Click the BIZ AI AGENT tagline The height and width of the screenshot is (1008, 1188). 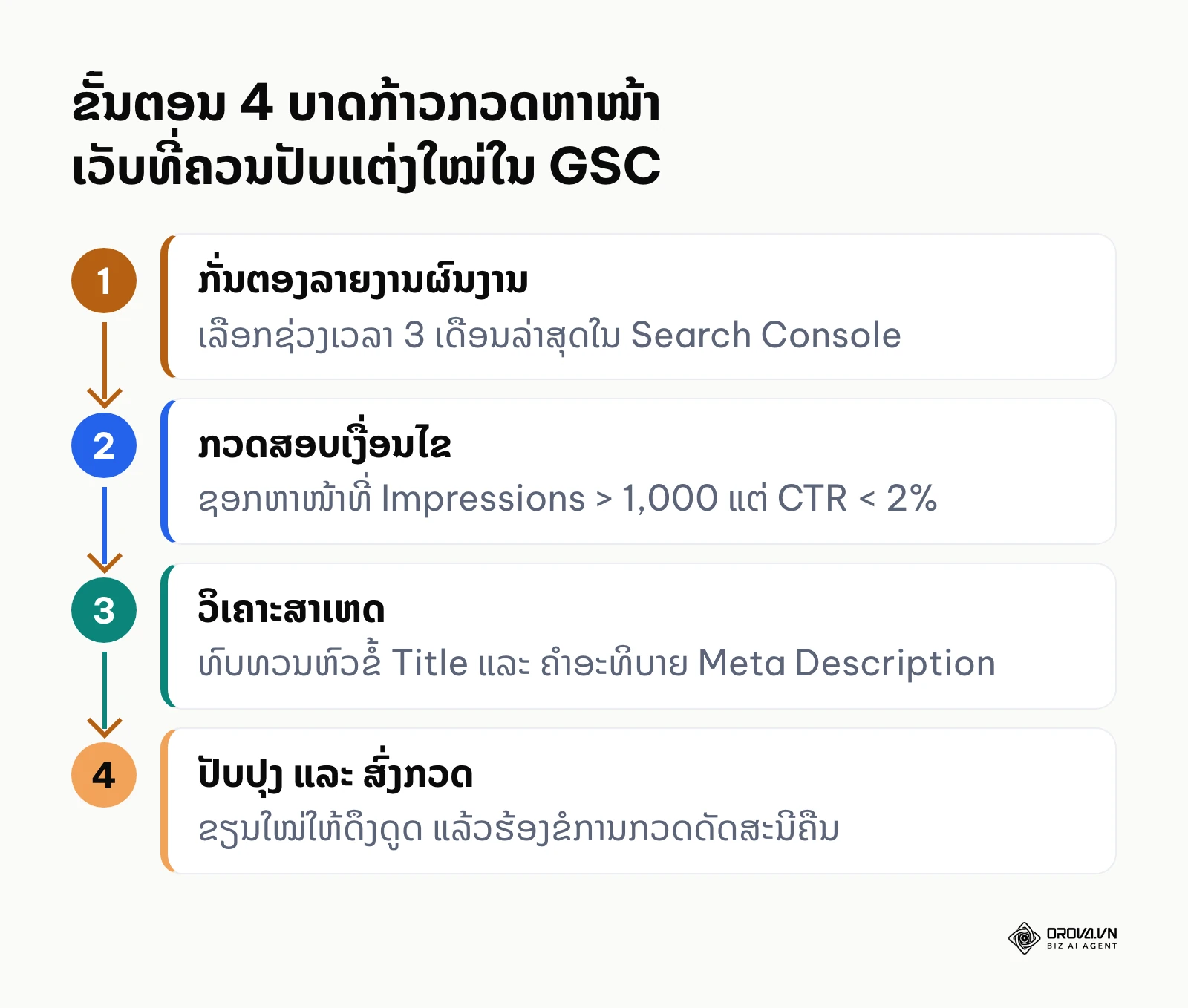pyautogui.click(x=1082, y=946)
